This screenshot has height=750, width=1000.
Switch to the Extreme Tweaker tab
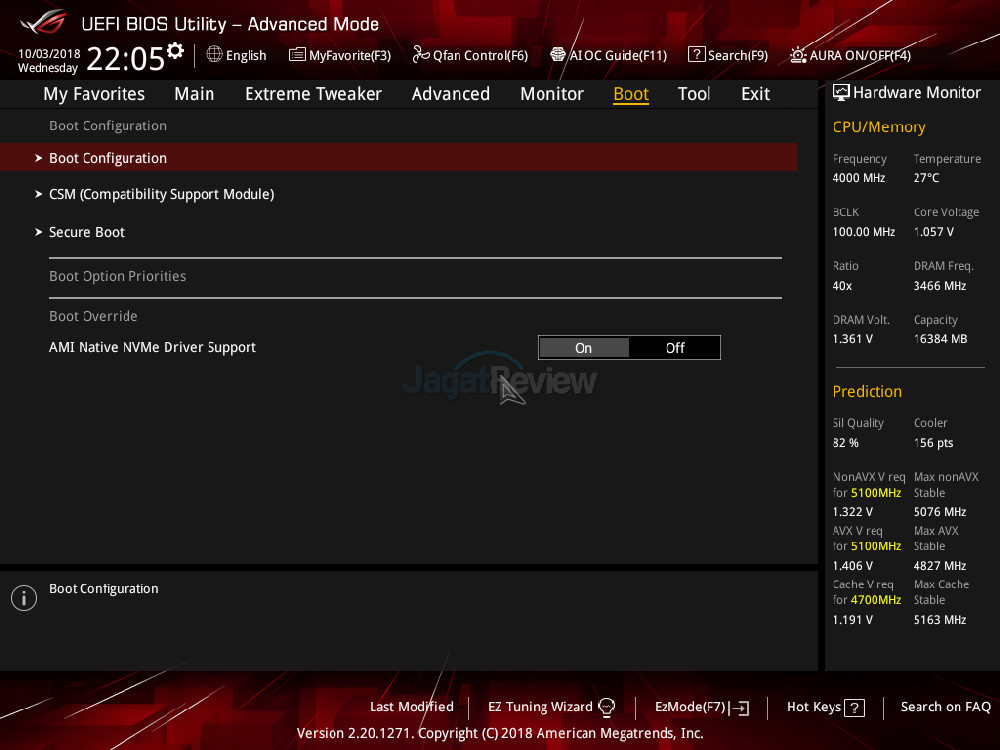click(x=313, y=94)
